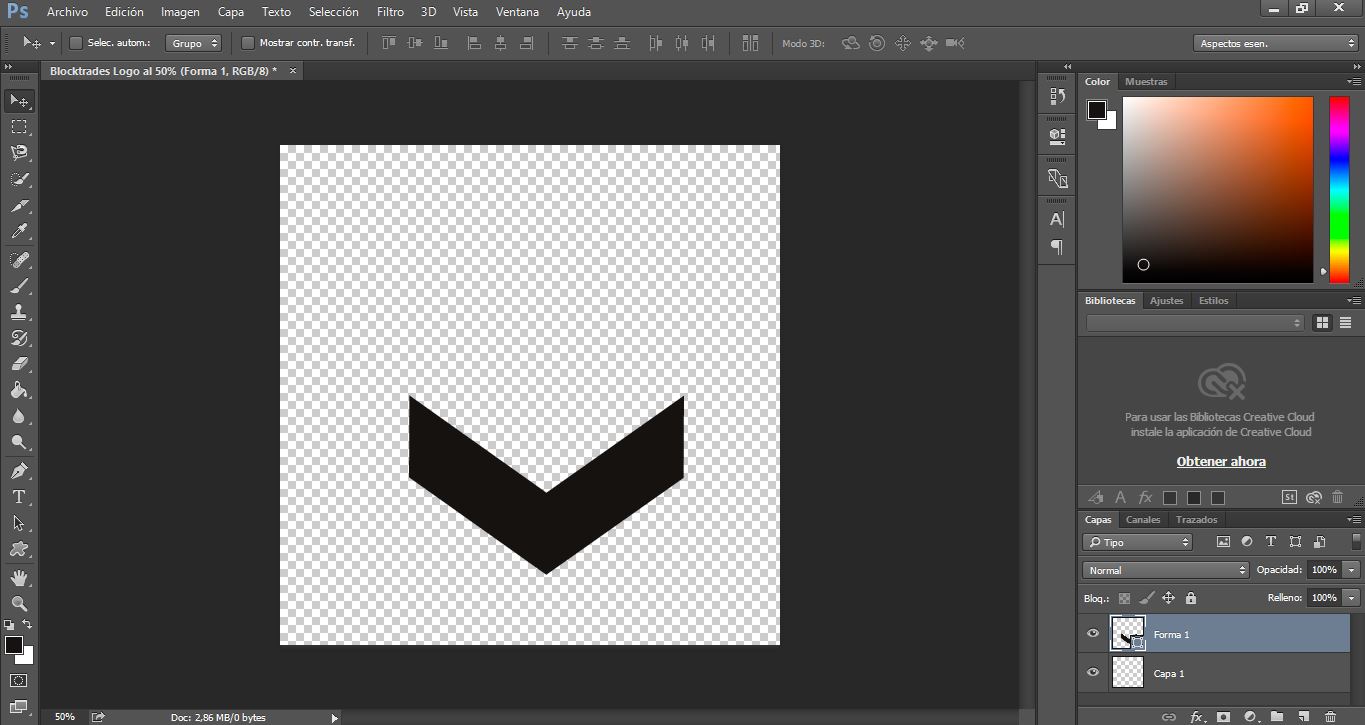Enable Selec. autom. checkbox

[x=75, y=43]
